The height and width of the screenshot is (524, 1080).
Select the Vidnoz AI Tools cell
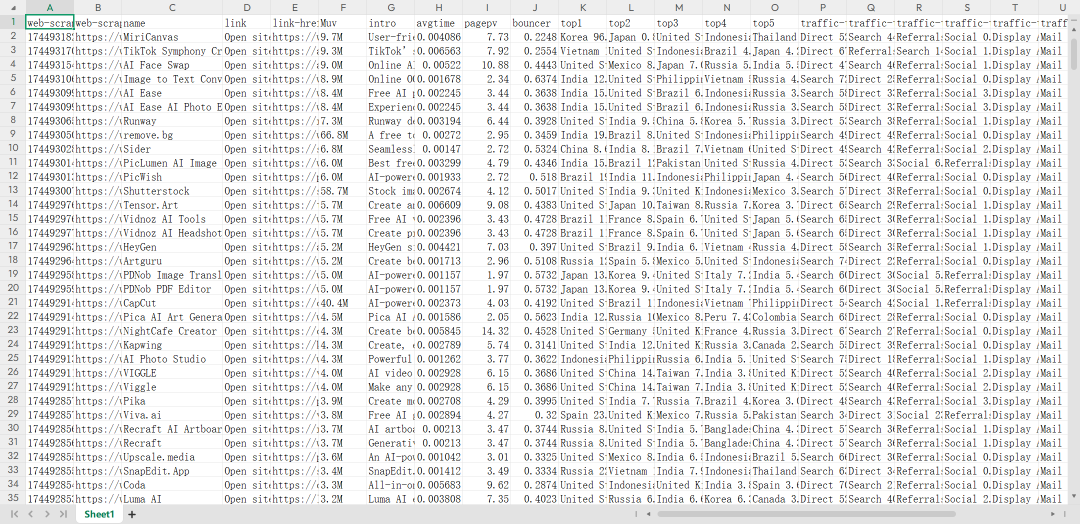172,219
